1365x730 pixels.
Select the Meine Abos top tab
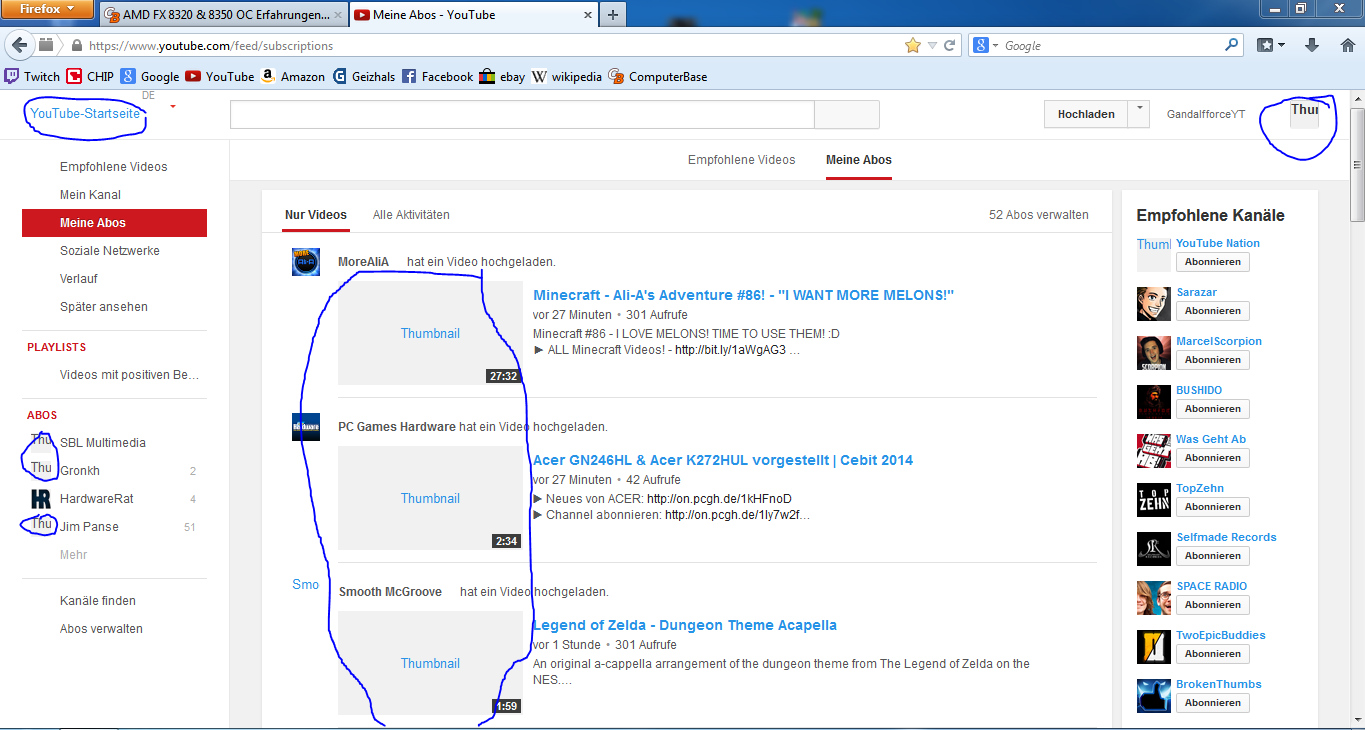(x=859, y=160)
